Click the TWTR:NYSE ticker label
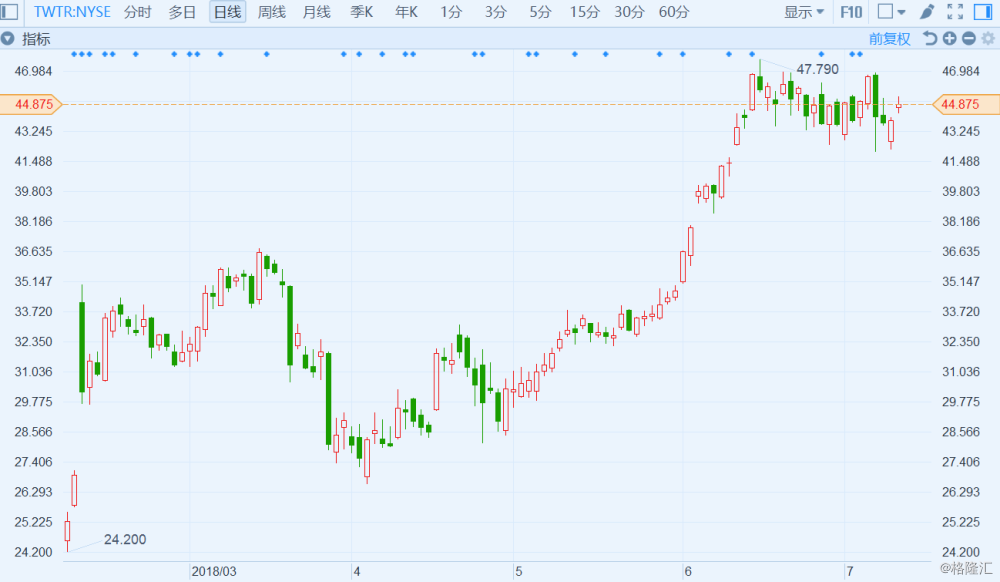Image resolution: width=1000 pixels, height=582 pixels. [72, 12]
